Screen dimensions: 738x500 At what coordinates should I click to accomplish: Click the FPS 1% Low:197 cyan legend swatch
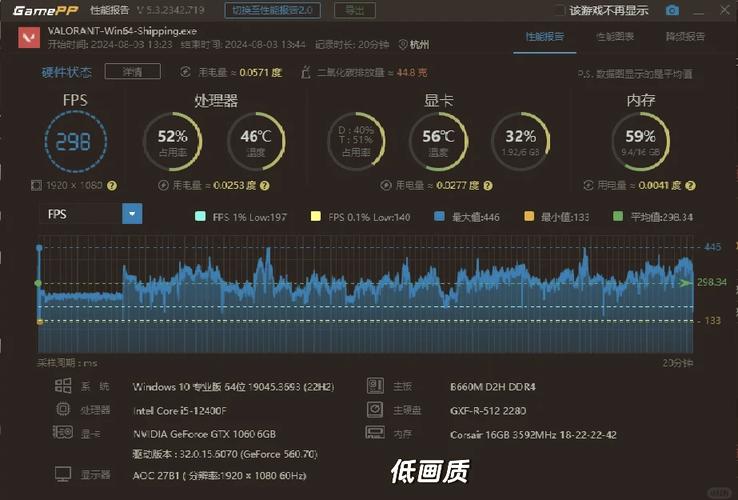(x=200, y=217)
